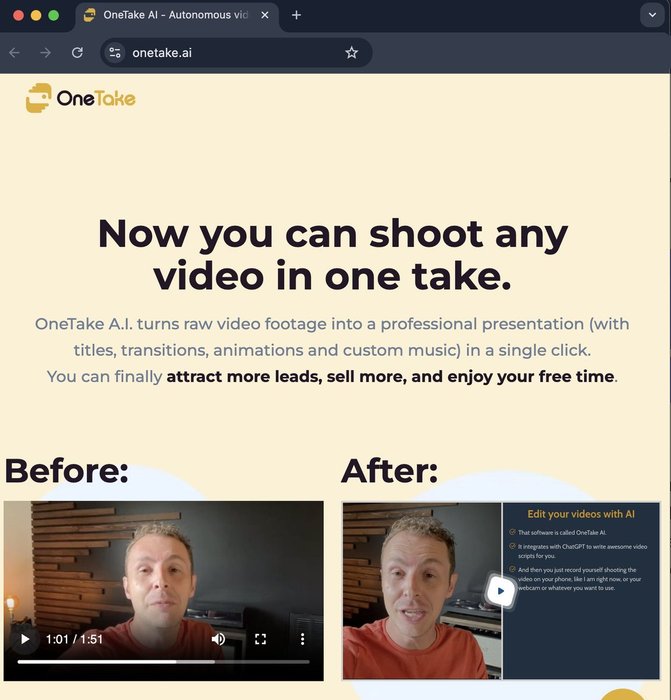
Task: Click the onetake.ai address bar
Action: pyautogui.click(x=236, y=53)
